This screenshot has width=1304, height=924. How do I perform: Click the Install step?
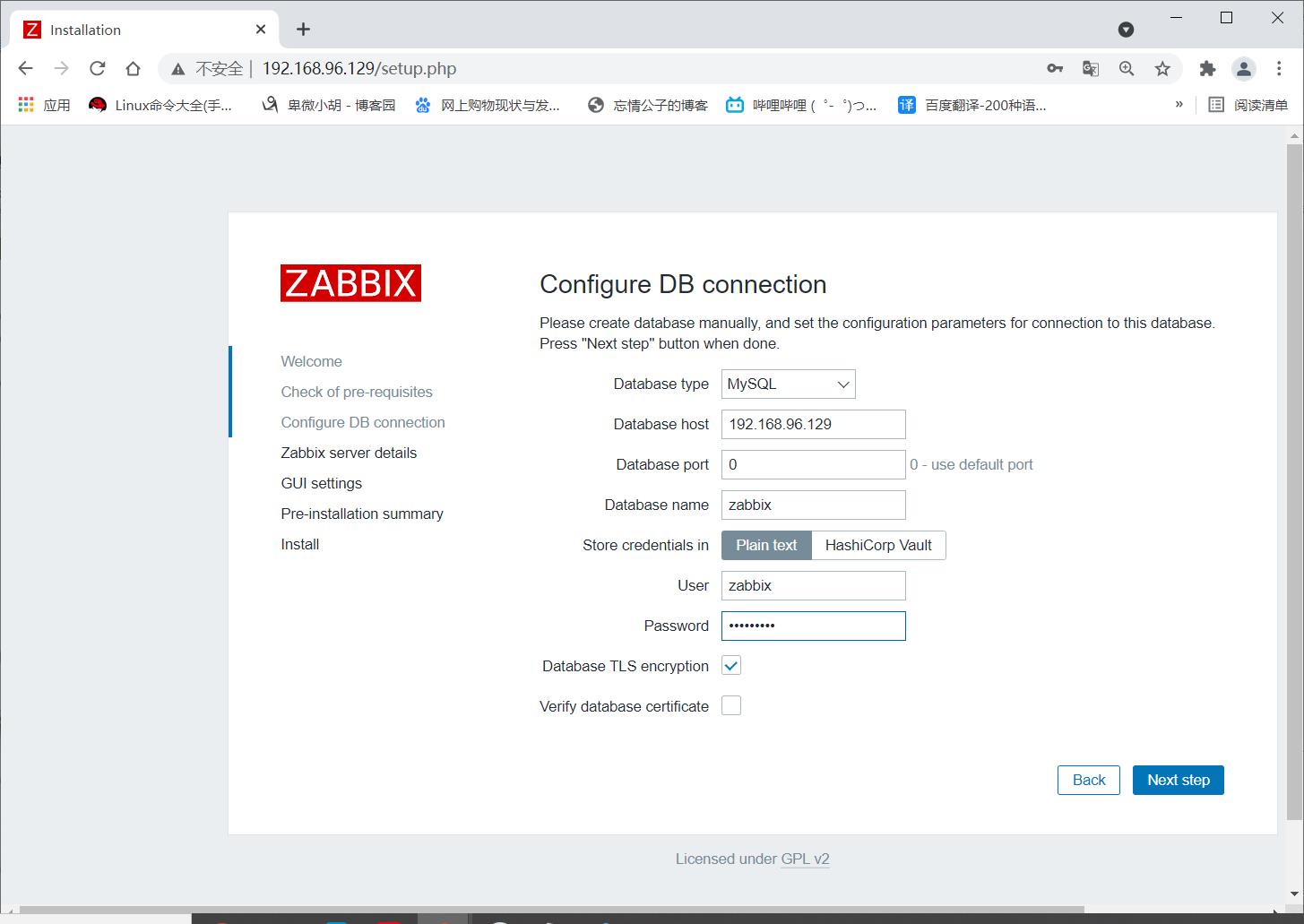pos(300,544)
